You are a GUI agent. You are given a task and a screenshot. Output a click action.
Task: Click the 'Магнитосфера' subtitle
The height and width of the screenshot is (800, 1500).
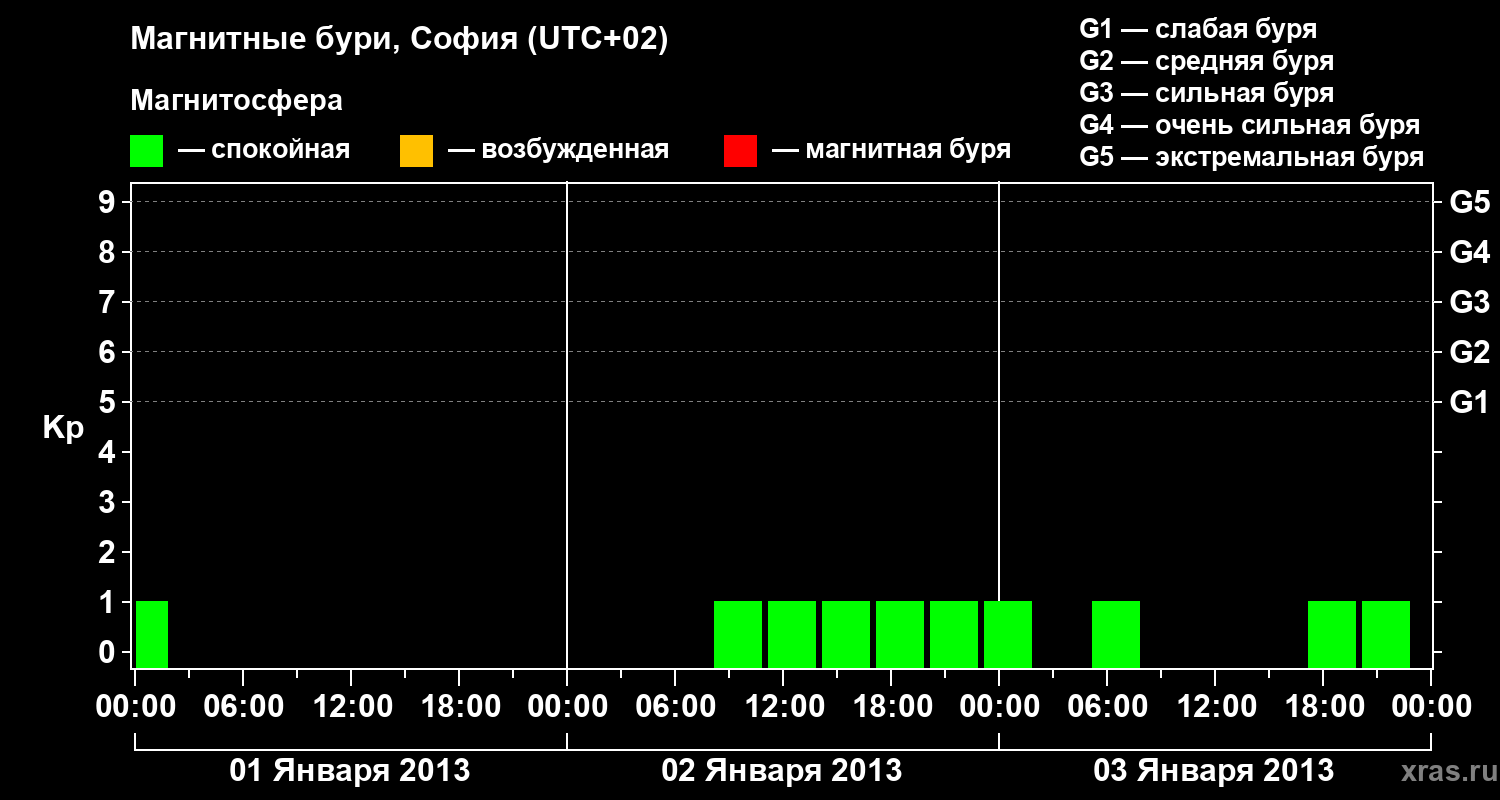(x=236, y=101)
